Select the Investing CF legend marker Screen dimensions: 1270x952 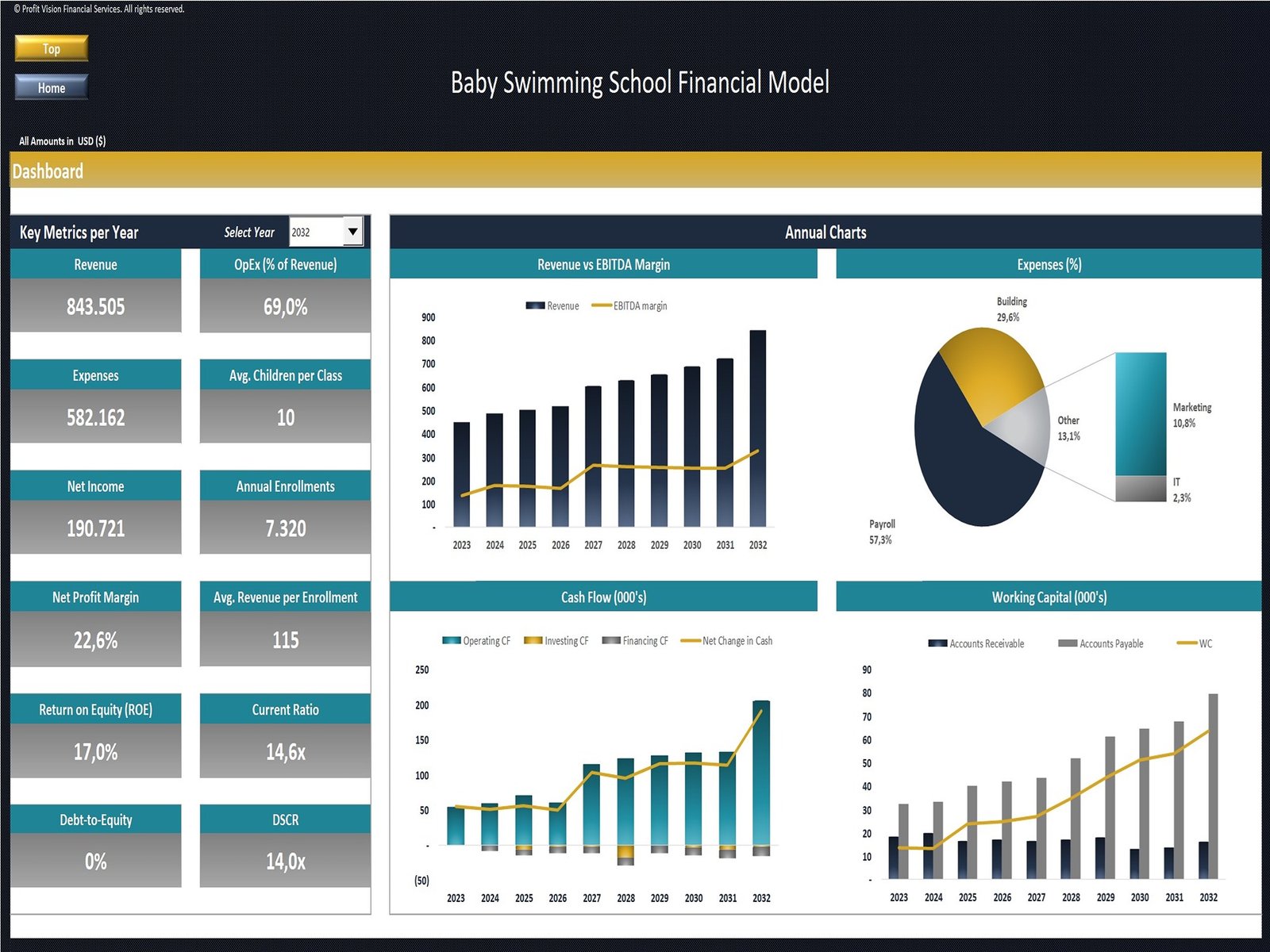click(533, 640)
